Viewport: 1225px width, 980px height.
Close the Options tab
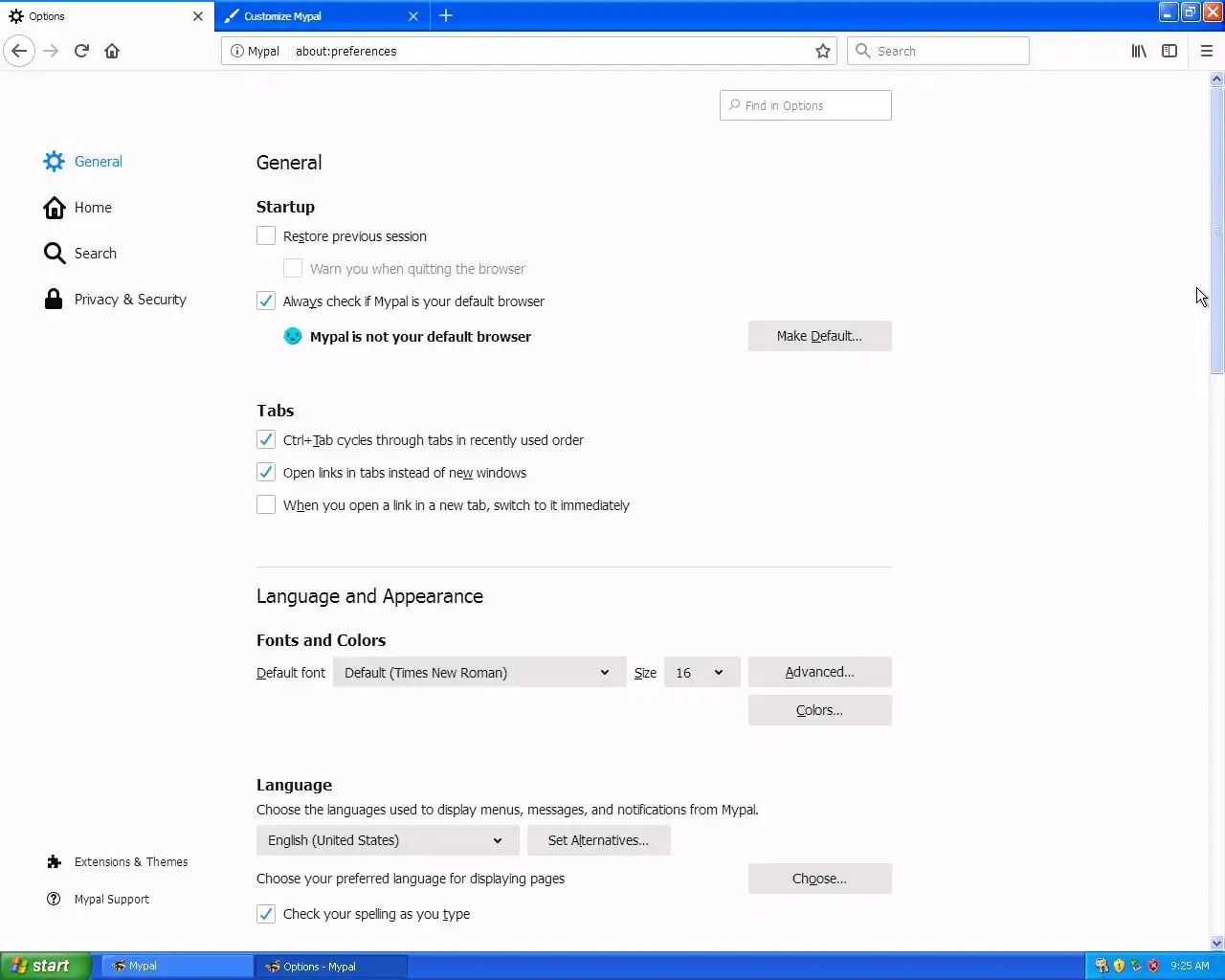click(x=198, y=16)
